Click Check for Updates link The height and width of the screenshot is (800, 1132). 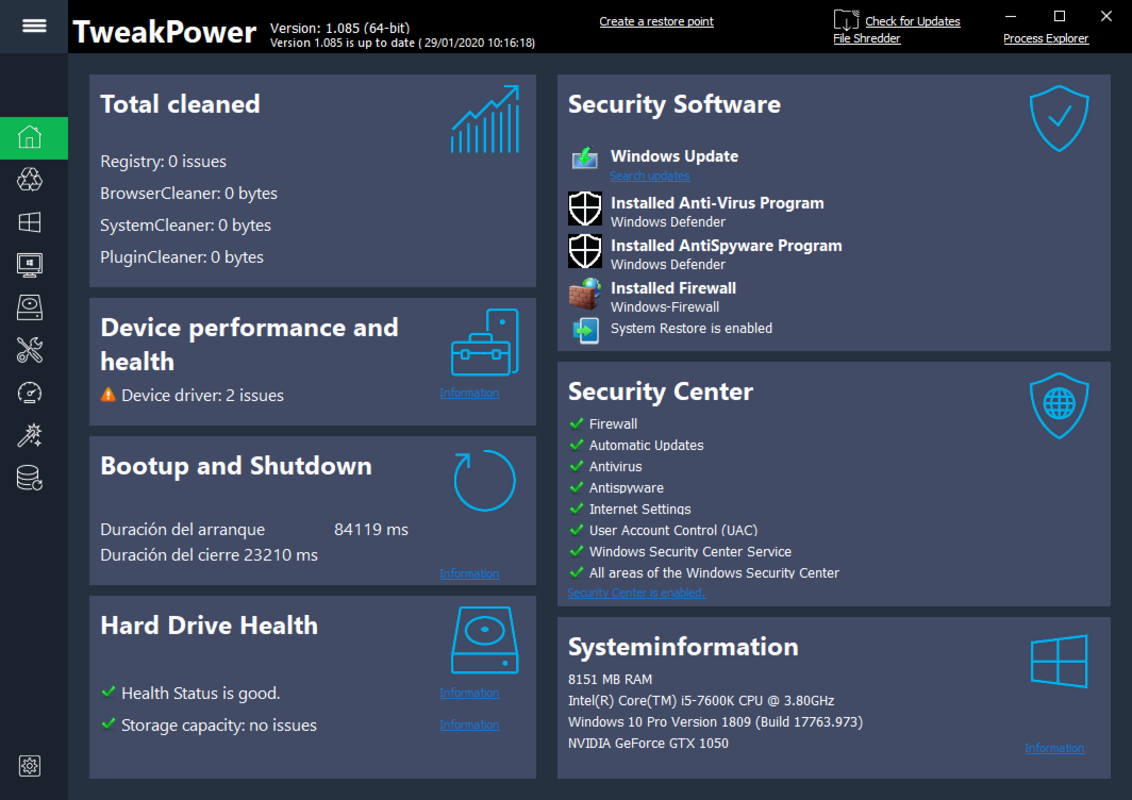(913, 22)
